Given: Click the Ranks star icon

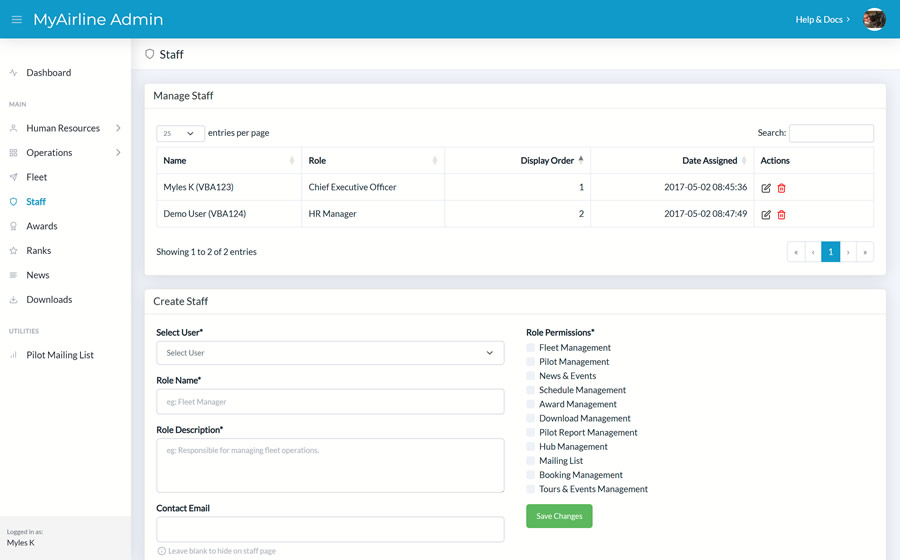Looking at the screenshot, I should [13, 251].
